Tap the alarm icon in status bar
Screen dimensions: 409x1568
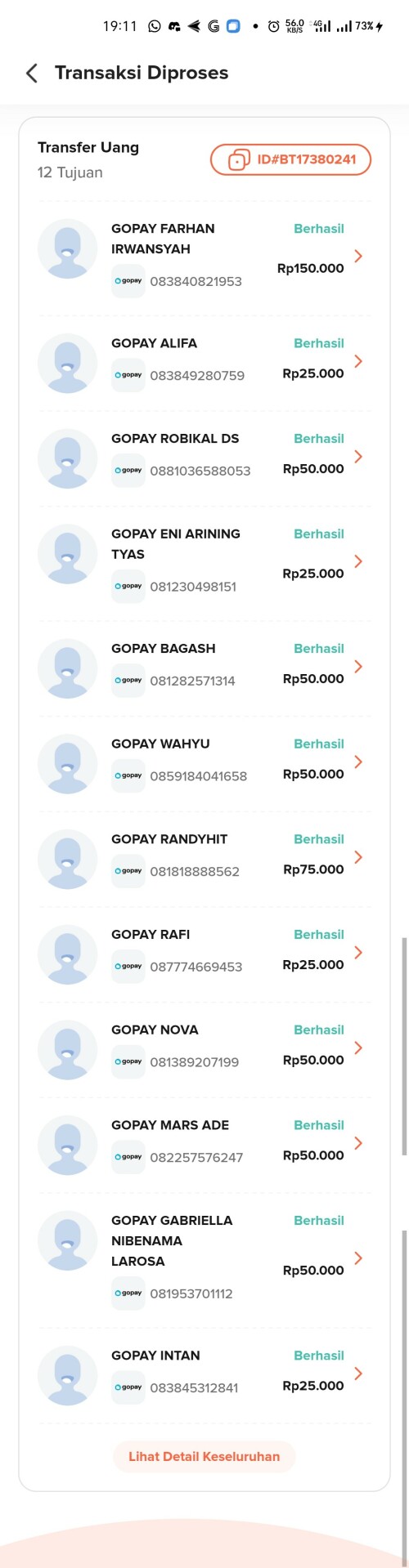point(273,26)
